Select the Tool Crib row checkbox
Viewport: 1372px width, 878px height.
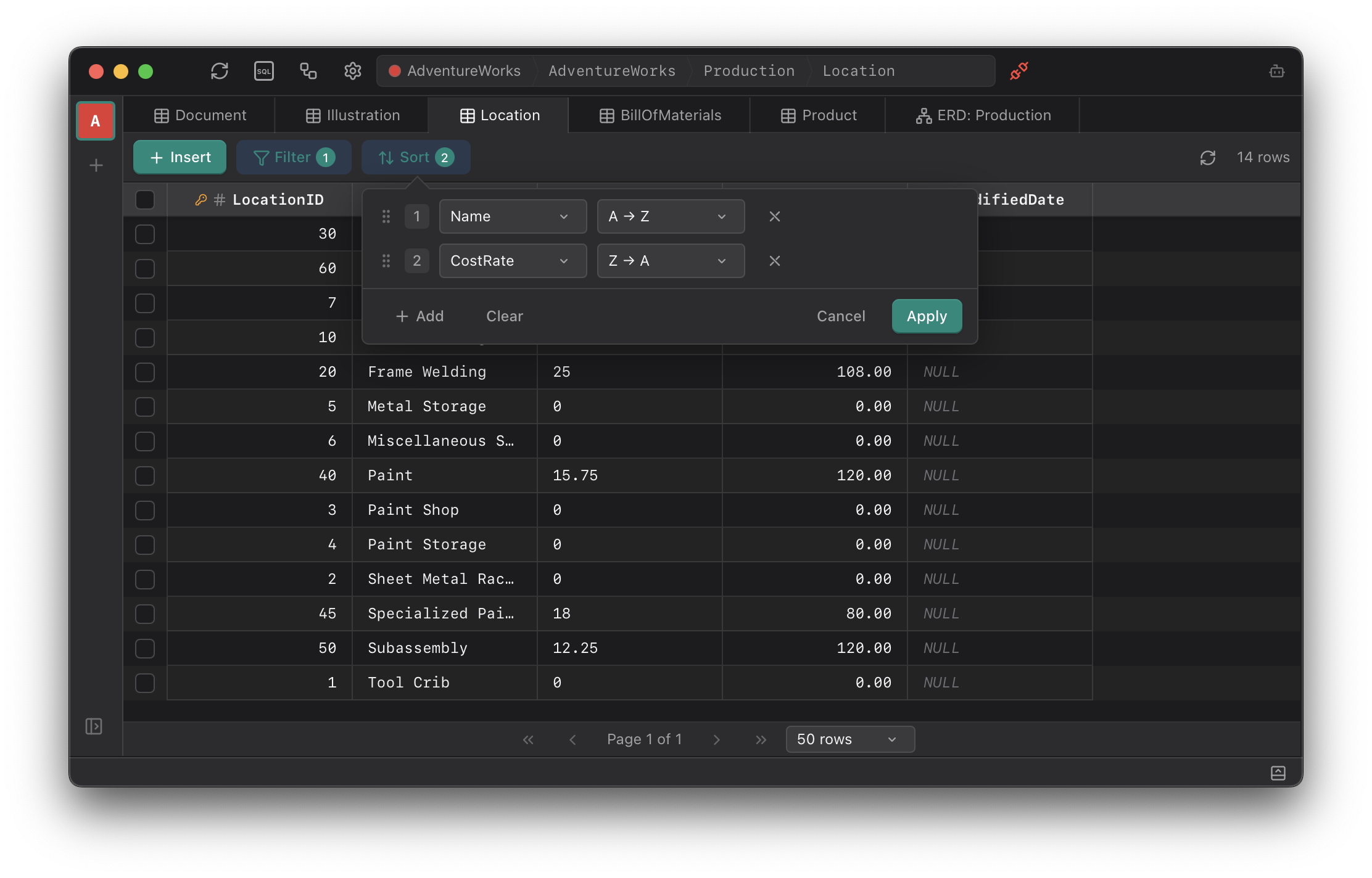click(145, 683)
